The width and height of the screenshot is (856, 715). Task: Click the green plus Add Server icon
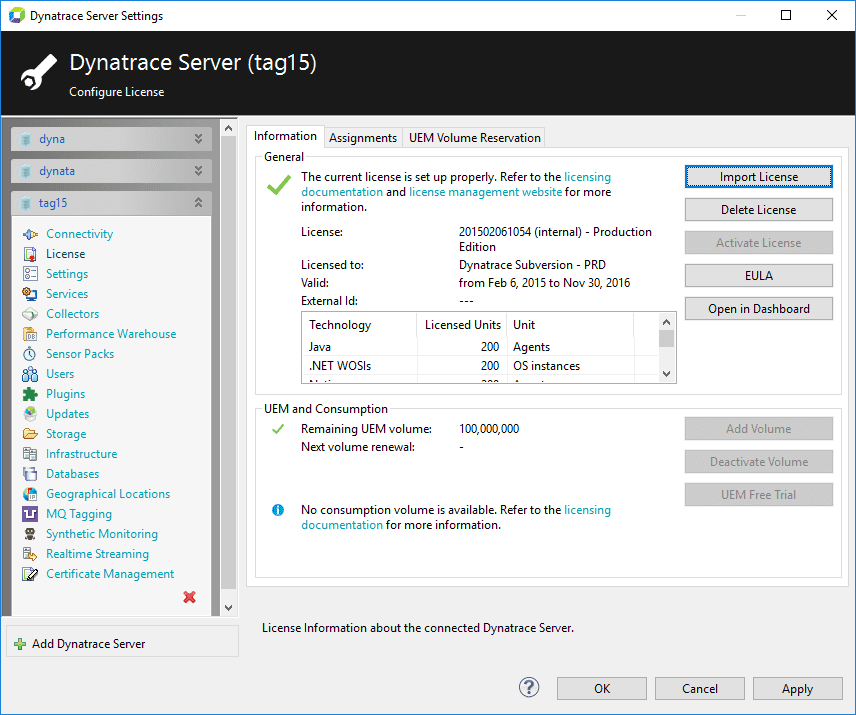pos(20,645)
